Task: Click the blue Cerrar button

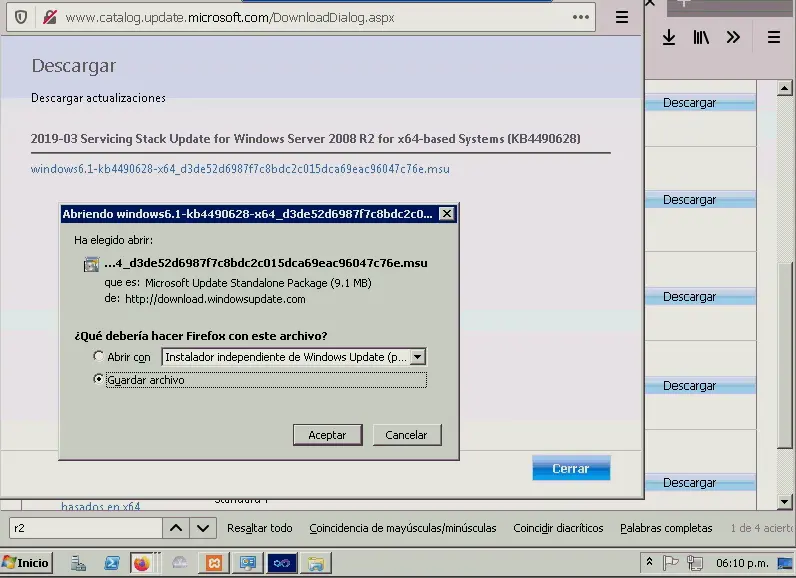Action: pos(571,468)
